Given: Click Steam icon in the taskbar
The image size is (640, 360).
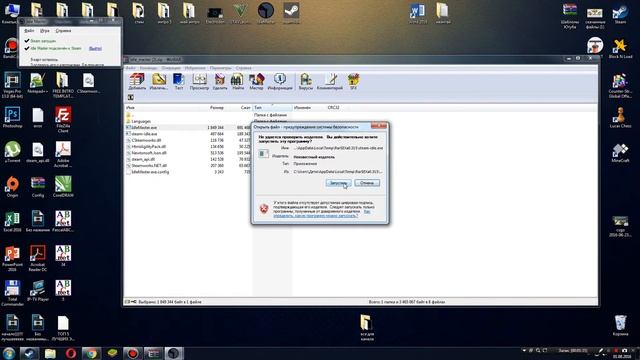Looking at the screenshot, I should [x=29, y=353].
